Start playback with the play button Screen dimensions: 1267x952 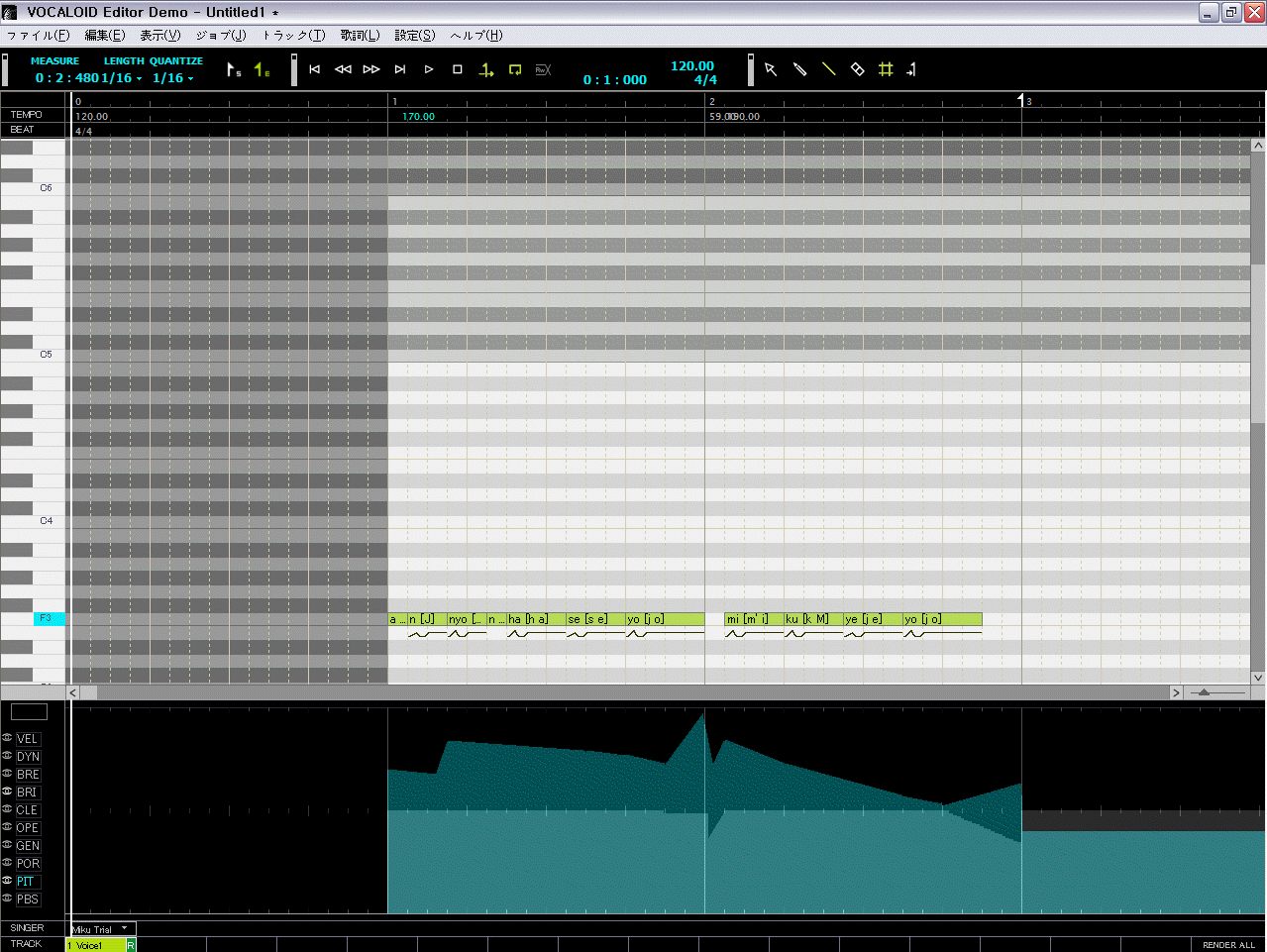(429, 69)
